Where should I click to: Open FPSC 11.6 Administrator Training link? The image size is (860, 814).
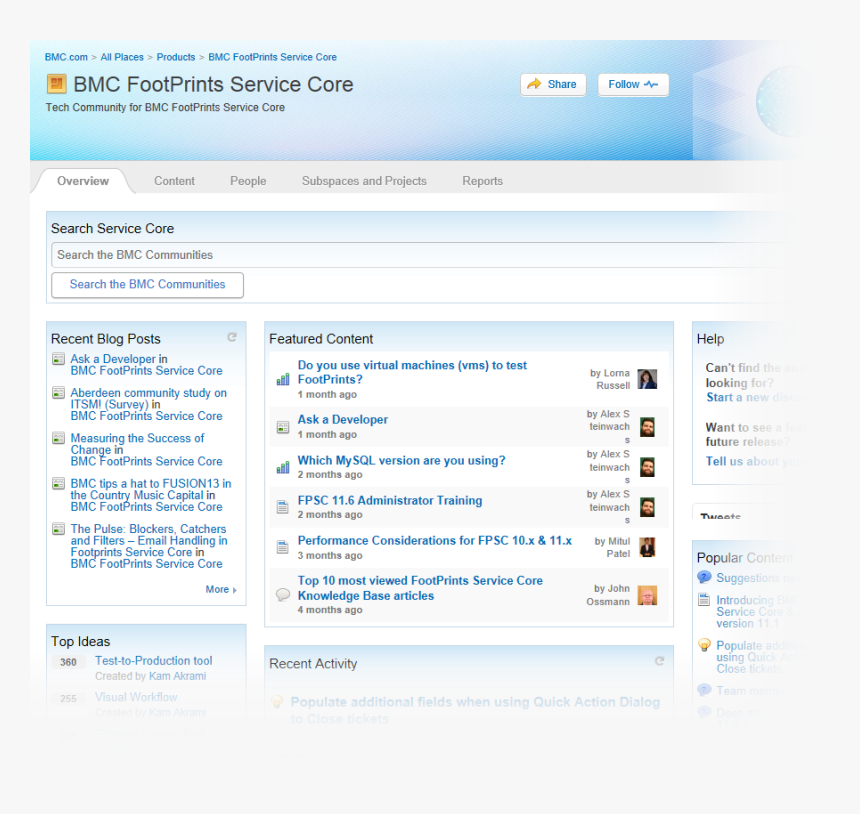pos(390,500)
